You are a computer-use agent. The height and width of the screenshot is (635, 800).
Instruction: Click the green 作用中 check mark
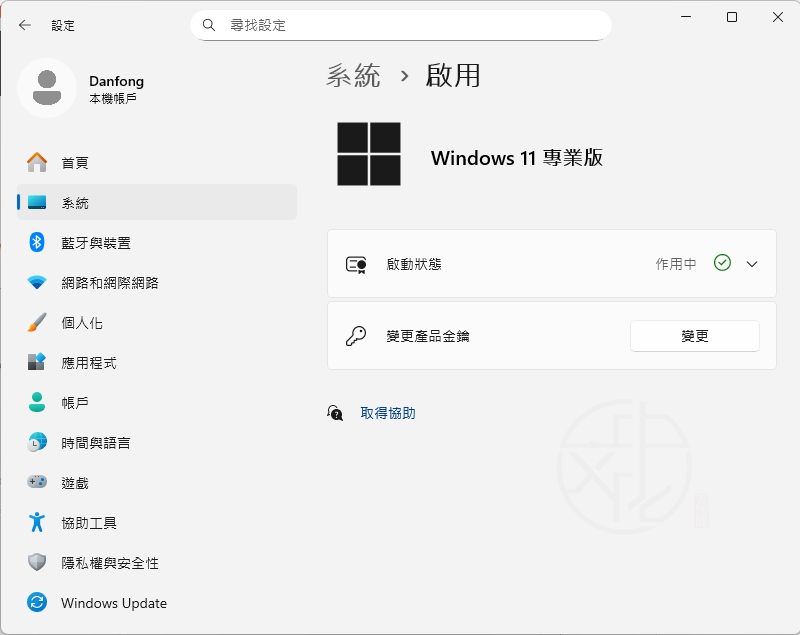tap(722, 263)
